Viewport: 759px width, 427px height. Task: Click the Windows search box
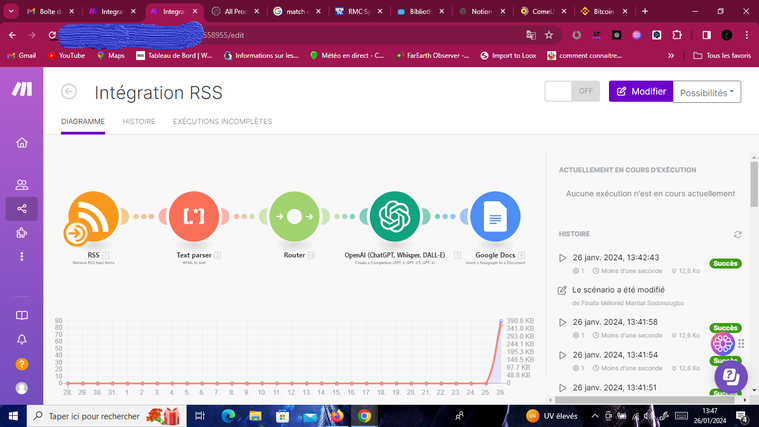(106, 416)
